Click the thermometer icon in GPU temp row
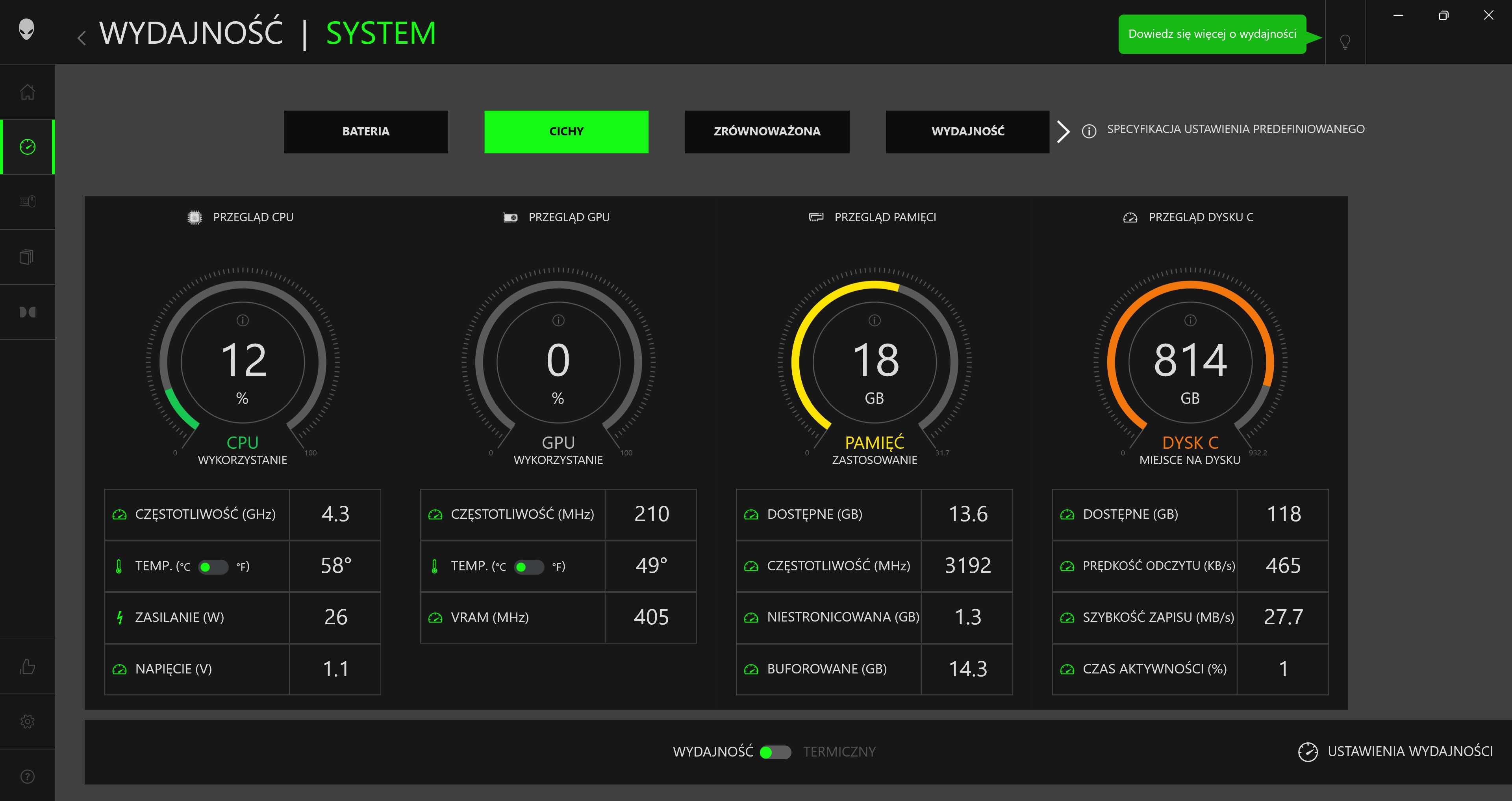Viewport: 1512px width, 801px height. [x=434, y=566]
